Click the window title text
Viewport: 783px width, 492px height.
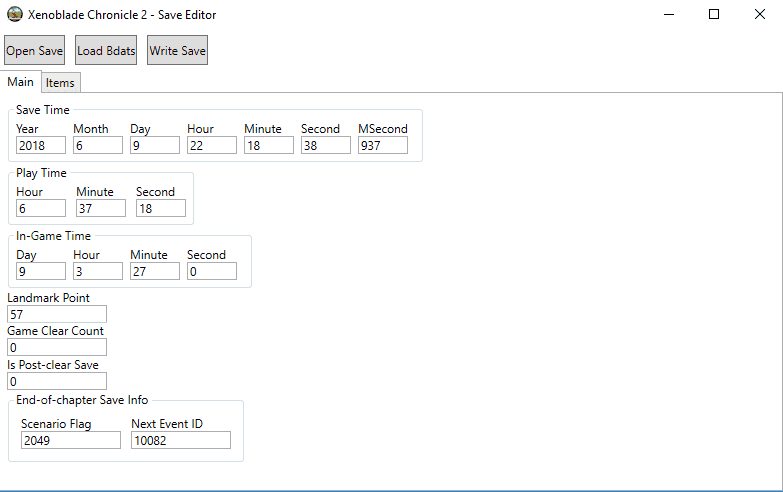coord(122,15)
